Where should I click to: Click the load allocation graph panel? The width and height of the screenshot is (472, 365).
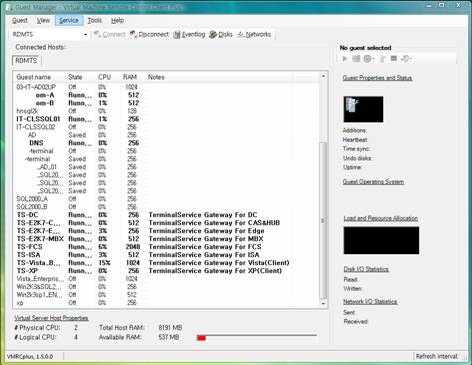[x=381, y=240]
